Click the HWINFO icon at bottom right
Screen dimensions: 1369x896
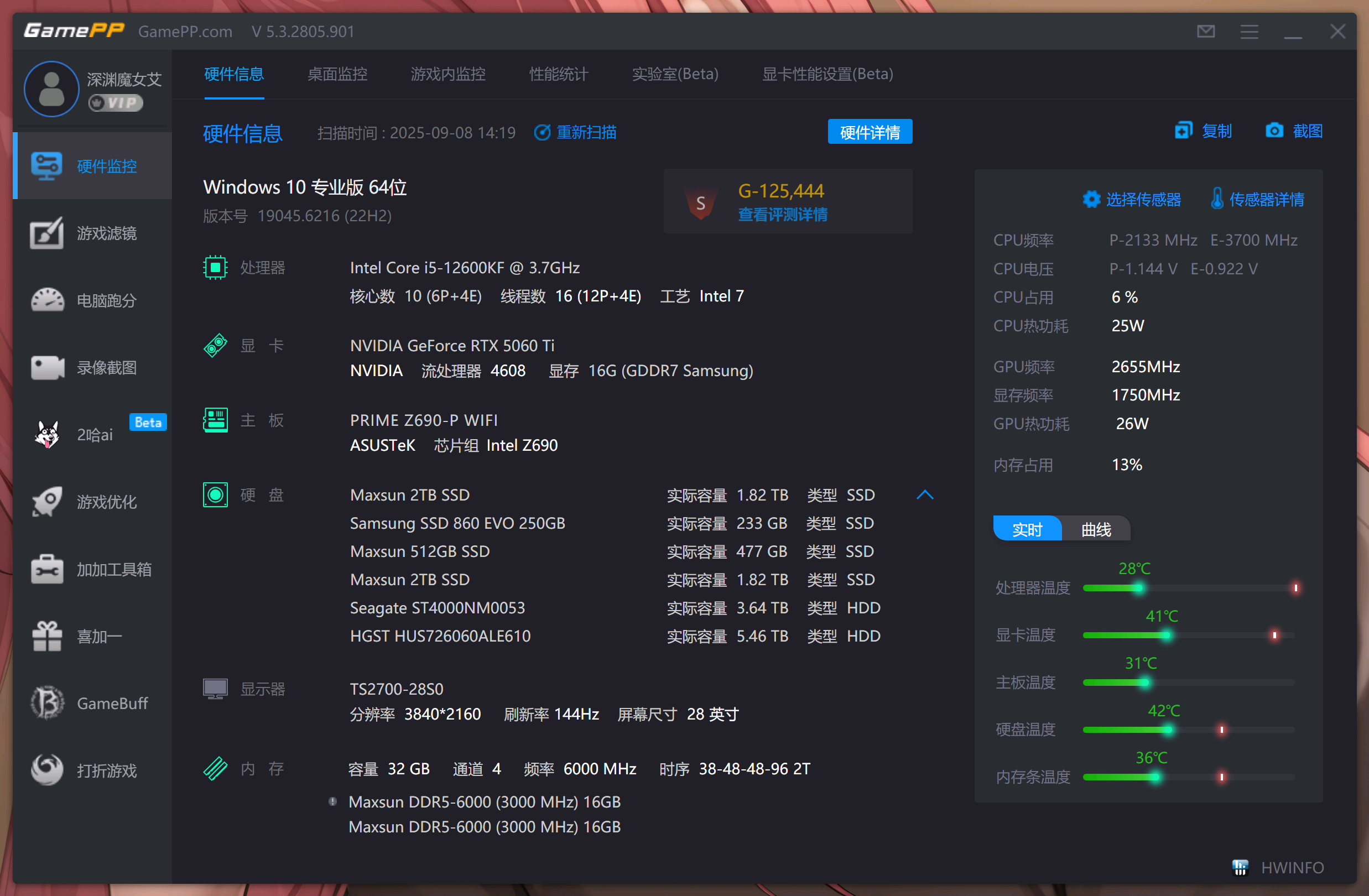coord(1240,867)
